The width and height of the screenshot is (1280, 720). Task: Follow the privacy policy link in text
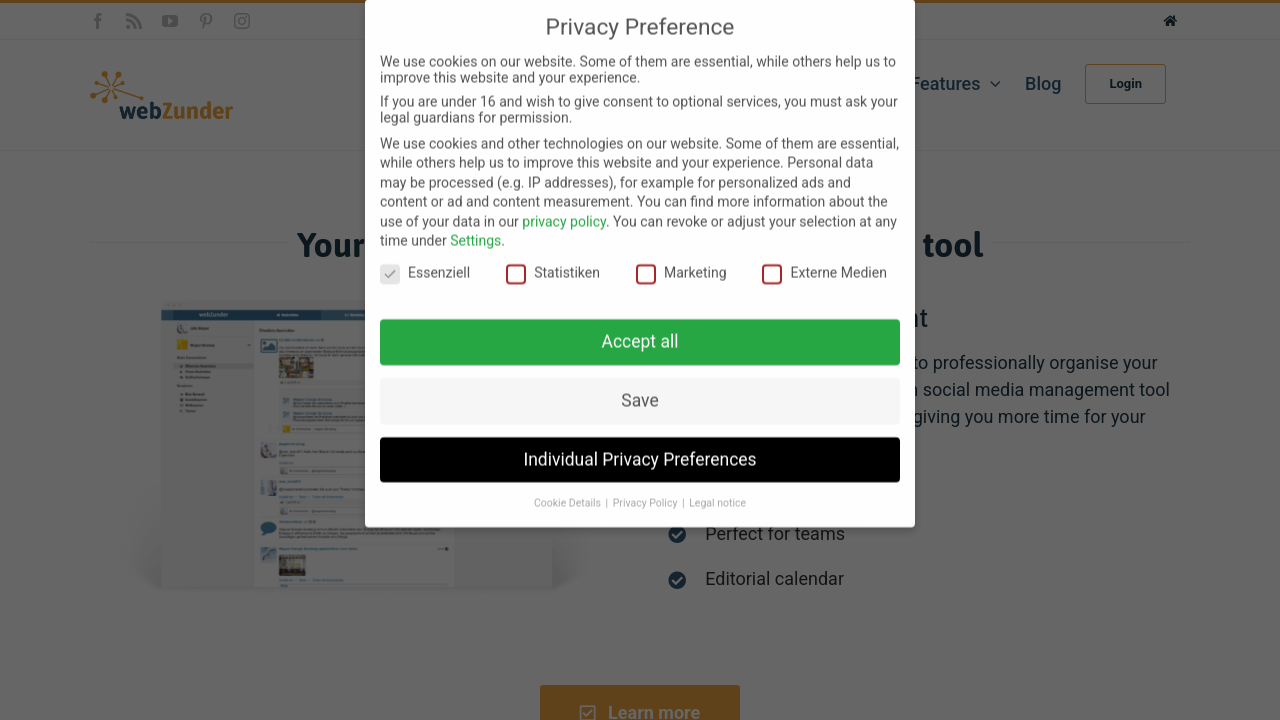point(564,222)
